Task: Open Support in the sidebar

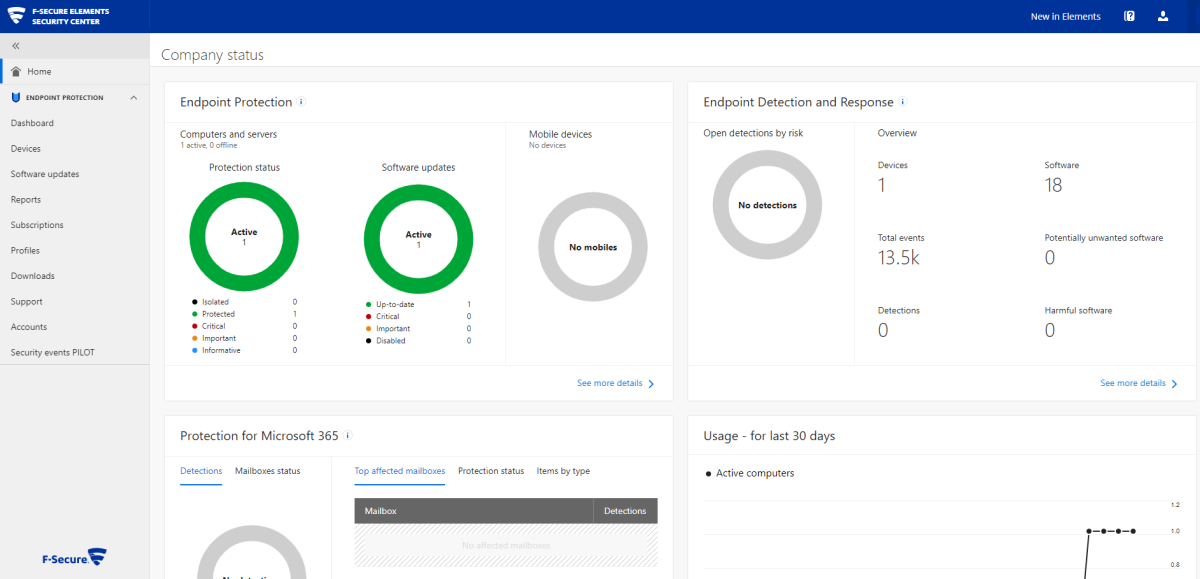Action: pos(27,302)
